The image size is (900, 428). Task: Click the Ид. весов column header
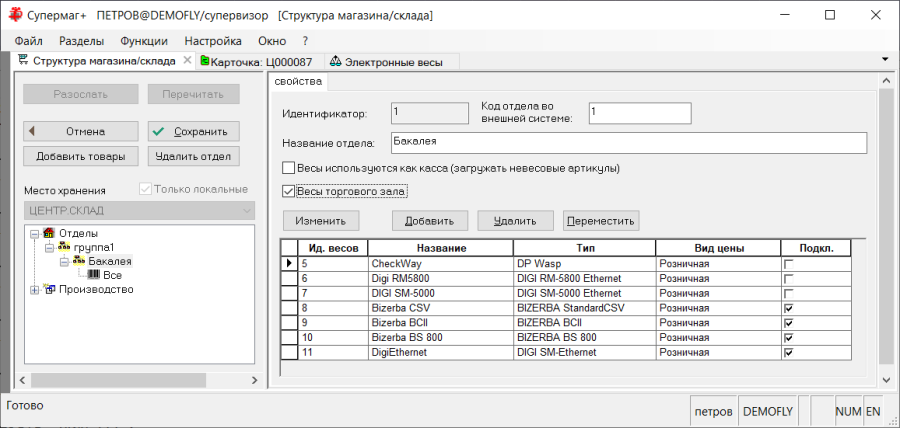pyautogui.click(x=333, y=248)
